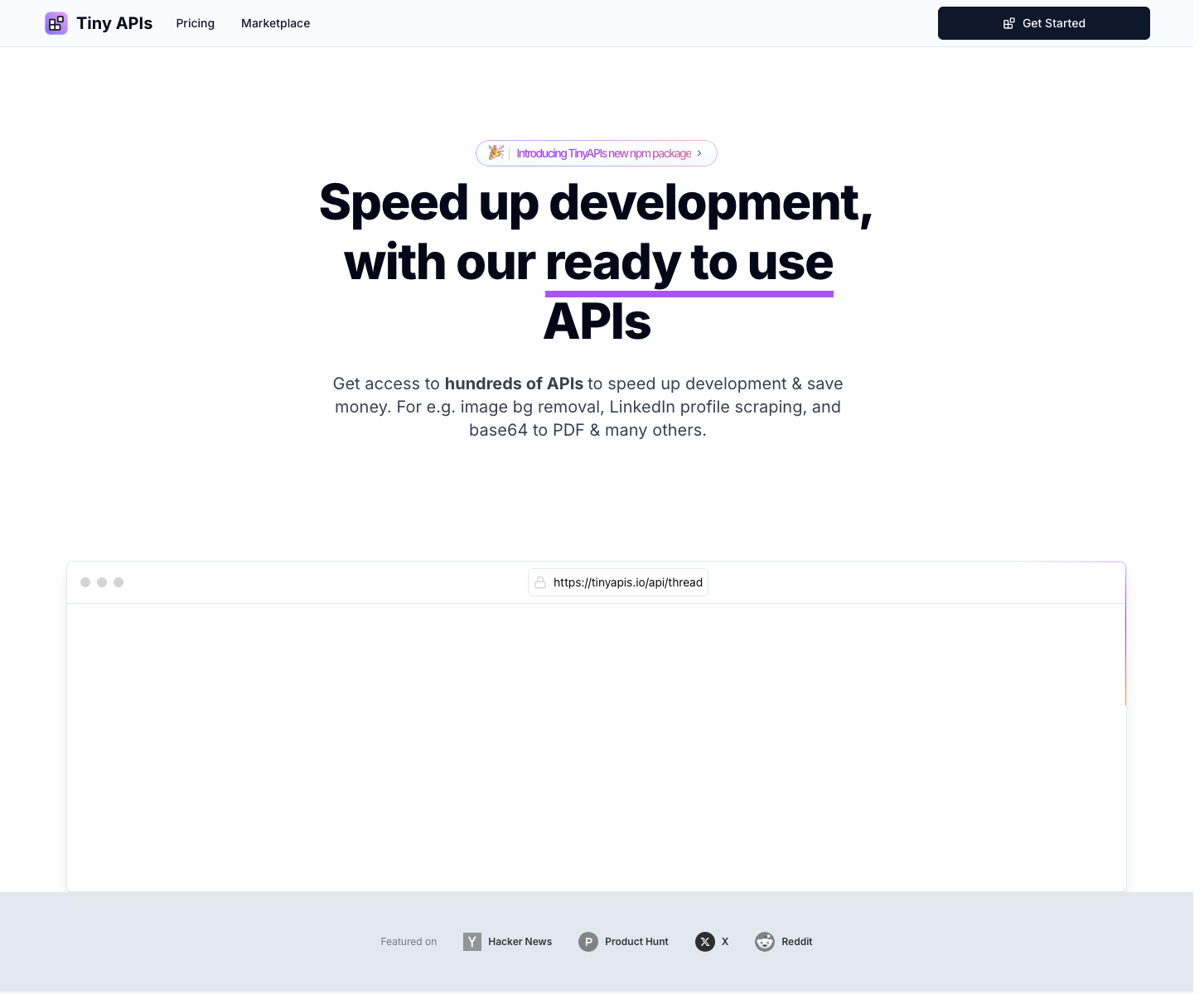Click the first gray window dot in mock browser
The image size is (1204, 994).
(x=85, y=582)
